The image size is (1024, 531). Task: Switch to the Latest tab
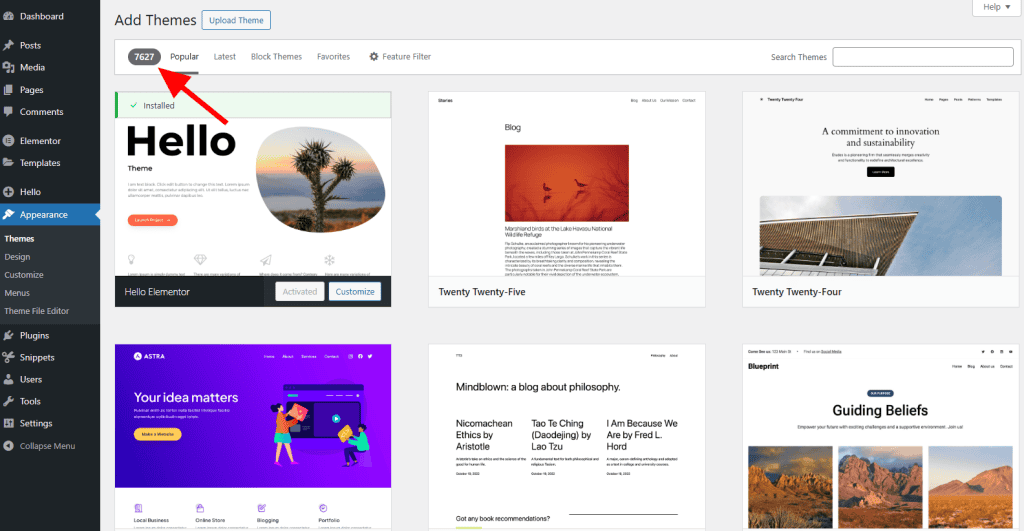coord(225,57)
